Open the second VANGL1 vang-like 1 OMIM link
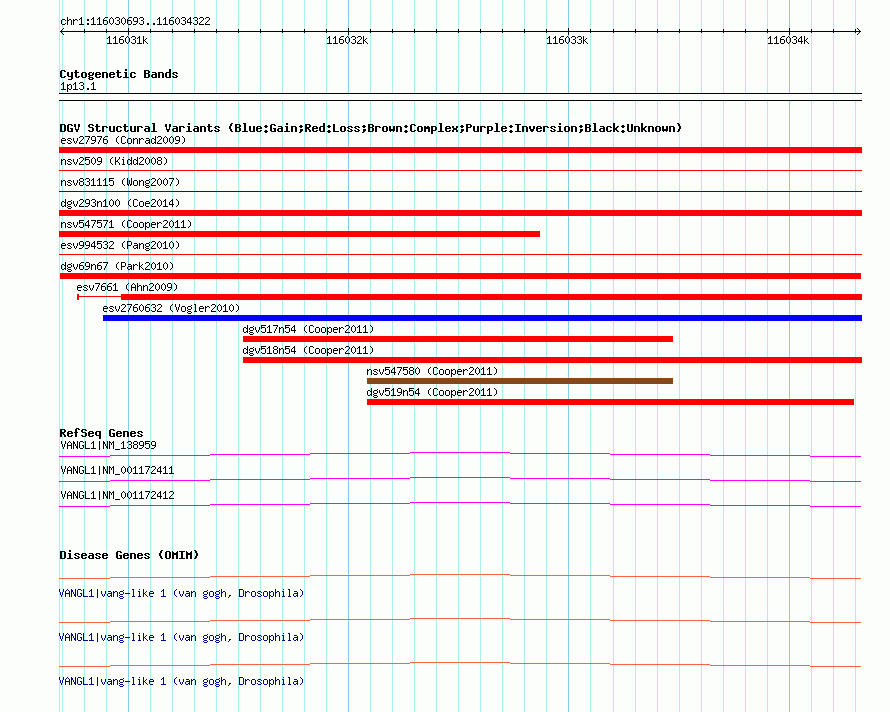The width and height of the screenshot is (890, 712). 182,638
